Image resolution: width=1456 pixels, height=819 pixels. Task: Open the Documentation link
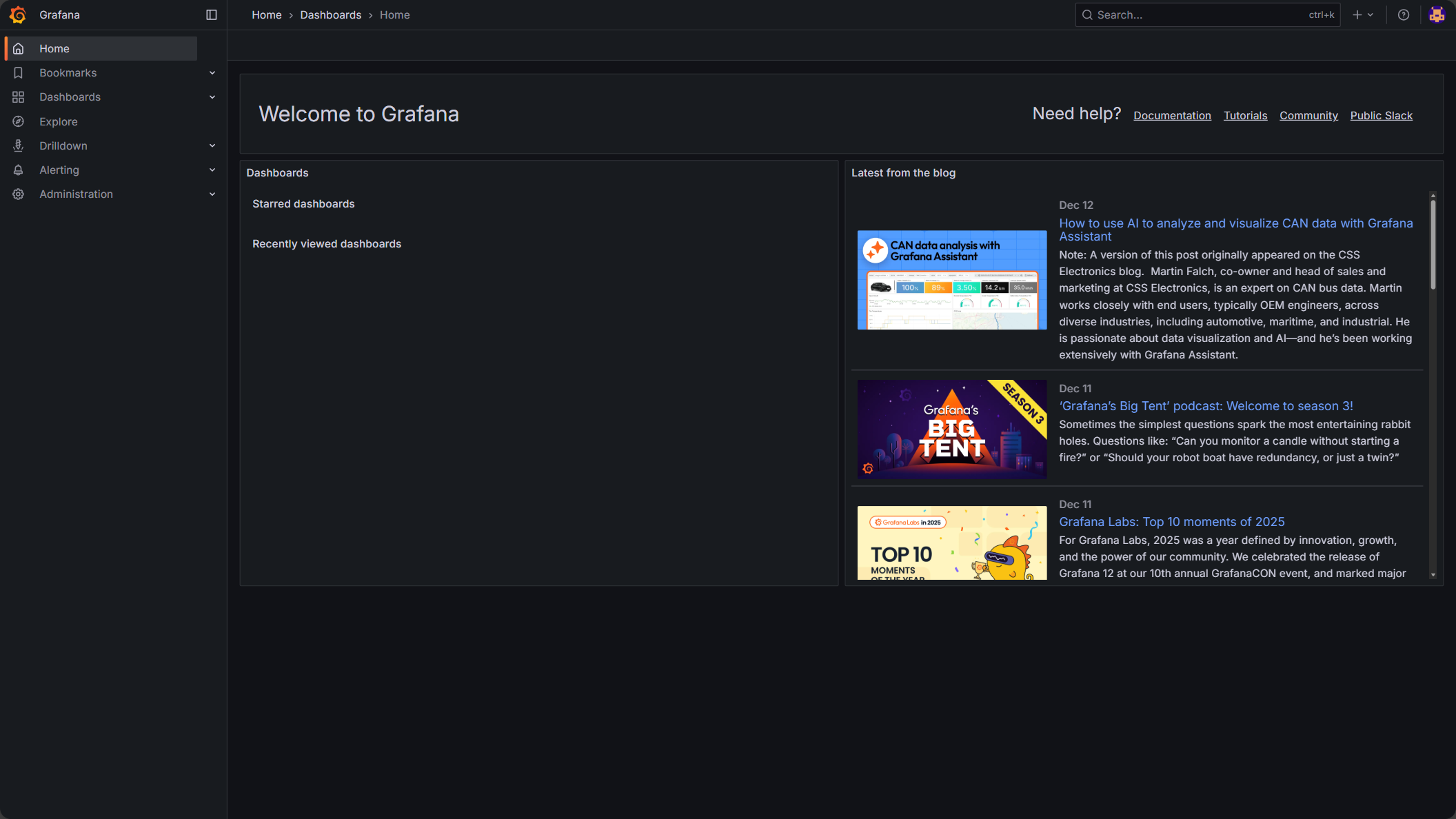(1172, 116)
